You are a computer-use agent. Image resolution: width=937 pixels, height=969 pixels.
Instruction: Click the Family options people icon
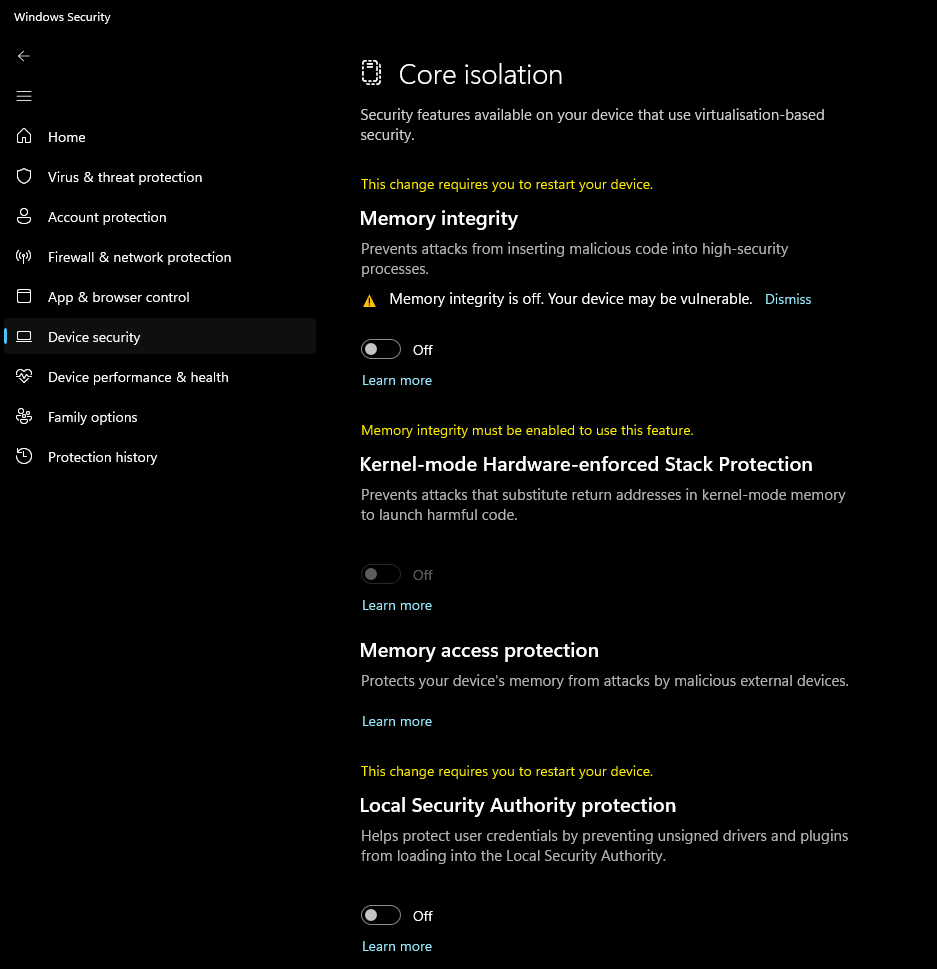pyautogui.click(x=23, y=417)
